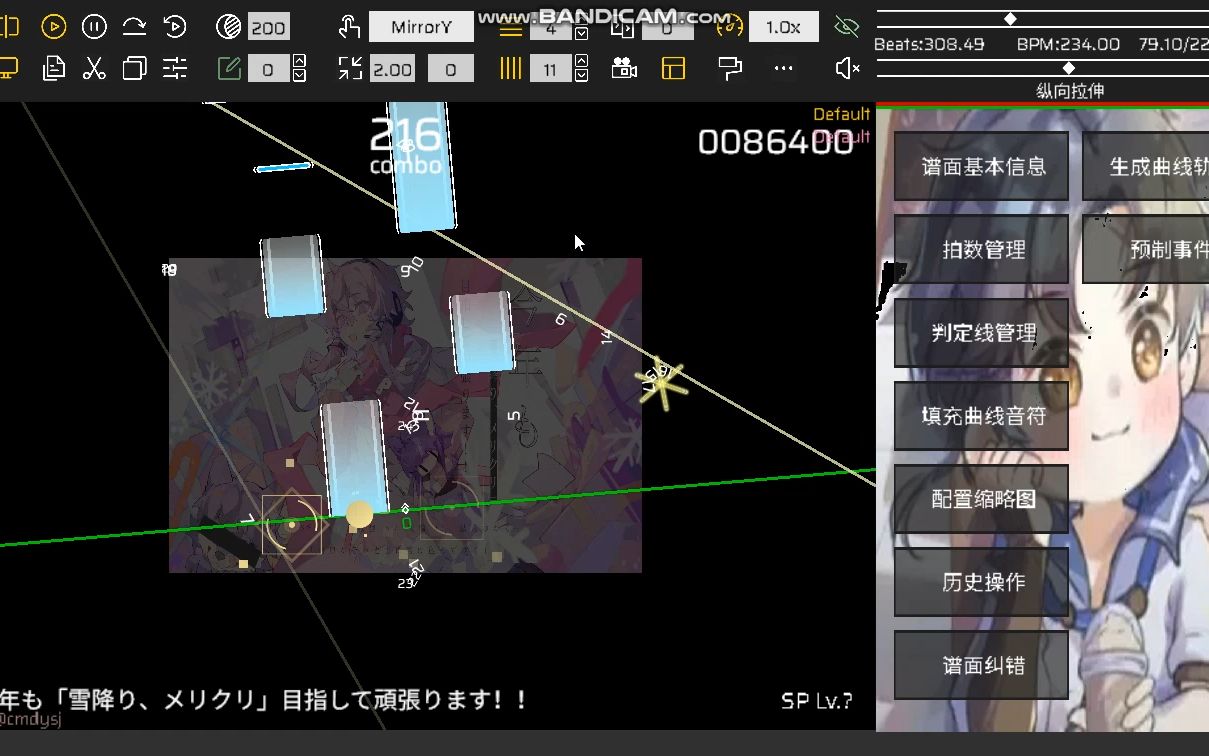1209x756 pixels.
Task: Click the tap-hand gesture icon
Action: pos(348,27)
